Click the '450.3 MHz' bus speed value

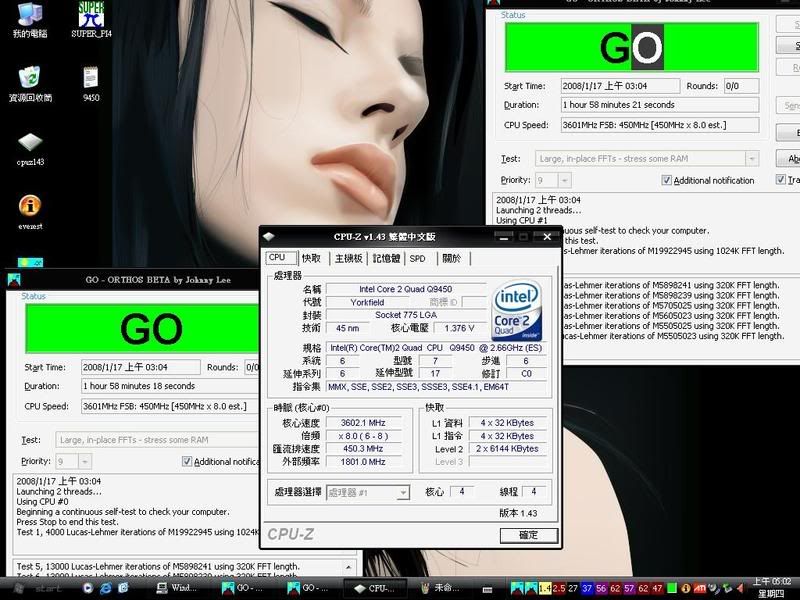[x=363, y=448]
